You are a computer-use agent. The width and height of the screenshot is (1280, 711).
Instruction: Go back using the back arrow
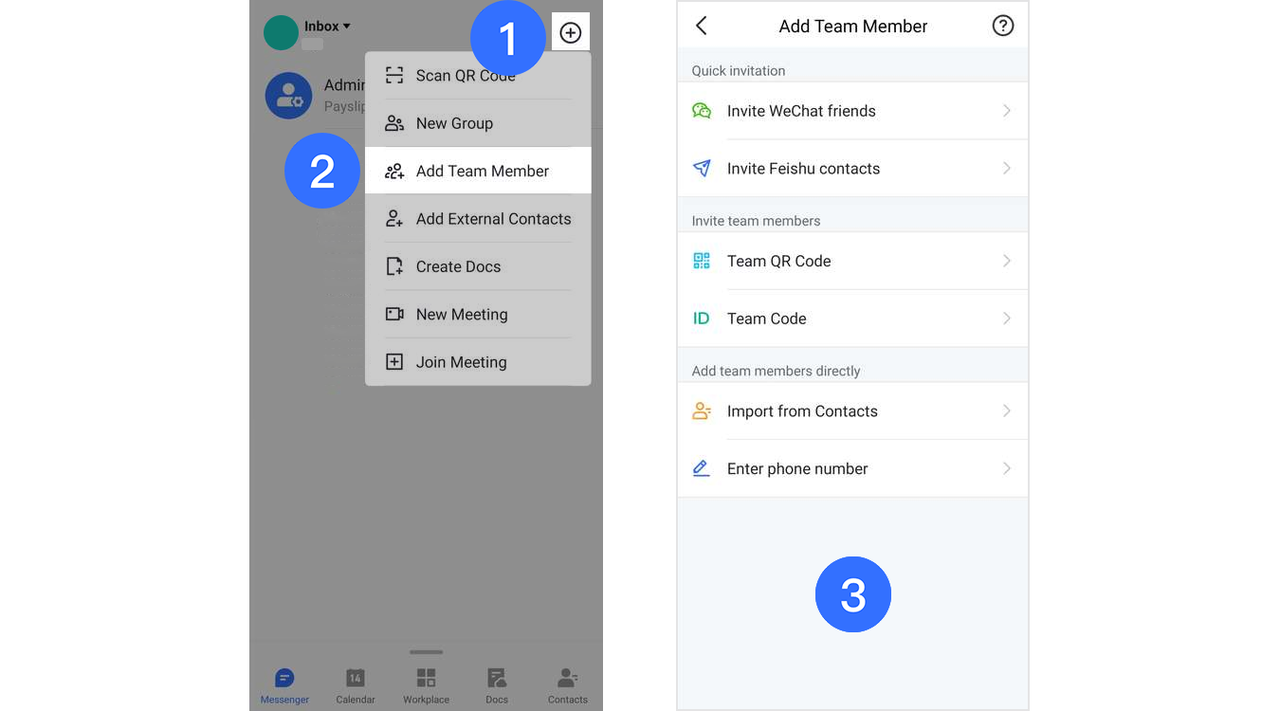(x=701, y=26)
